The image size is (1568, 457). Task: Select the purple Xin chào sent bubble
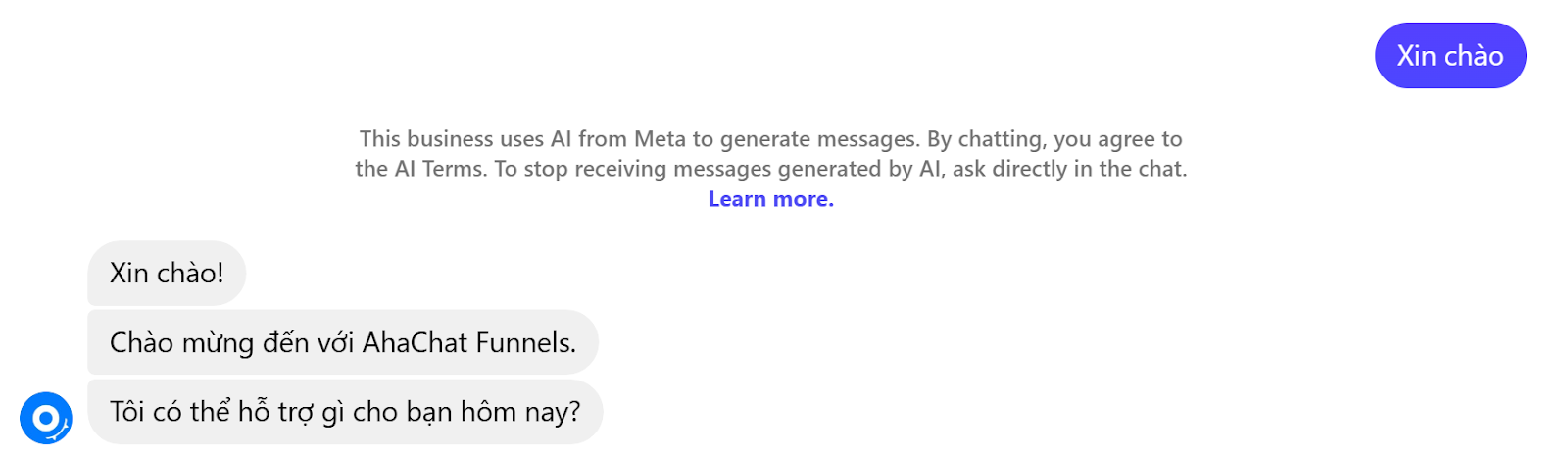(1450, 56)
